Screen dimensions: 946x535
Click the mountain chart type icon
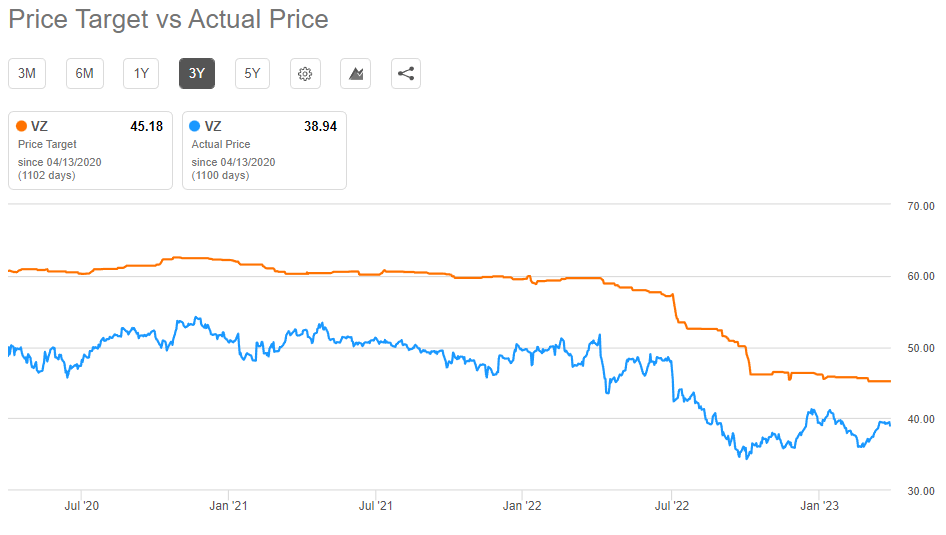[x=356, y=73]
